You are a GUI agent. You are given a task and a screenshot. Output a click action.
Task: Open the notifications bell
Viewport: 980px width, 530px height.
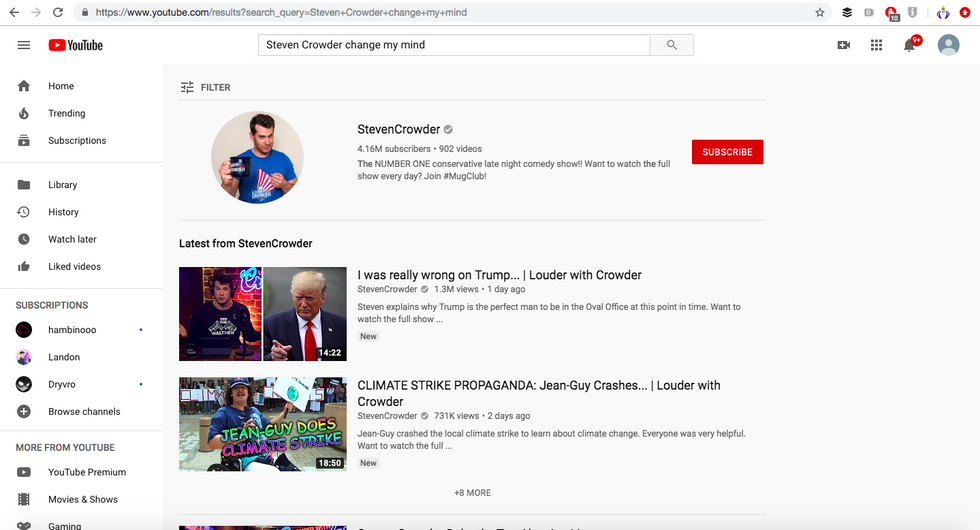[909, 45]
